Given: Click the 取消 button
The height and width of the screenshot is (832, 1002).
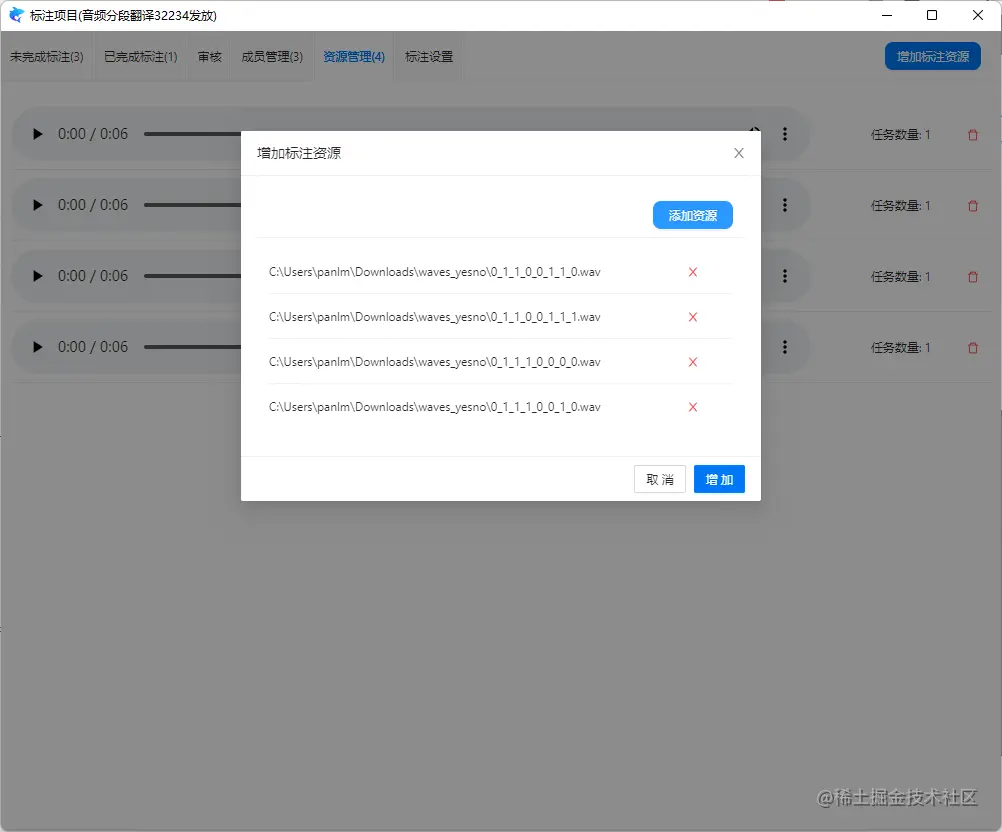Looking at the screenshot, I should (659, 479).
